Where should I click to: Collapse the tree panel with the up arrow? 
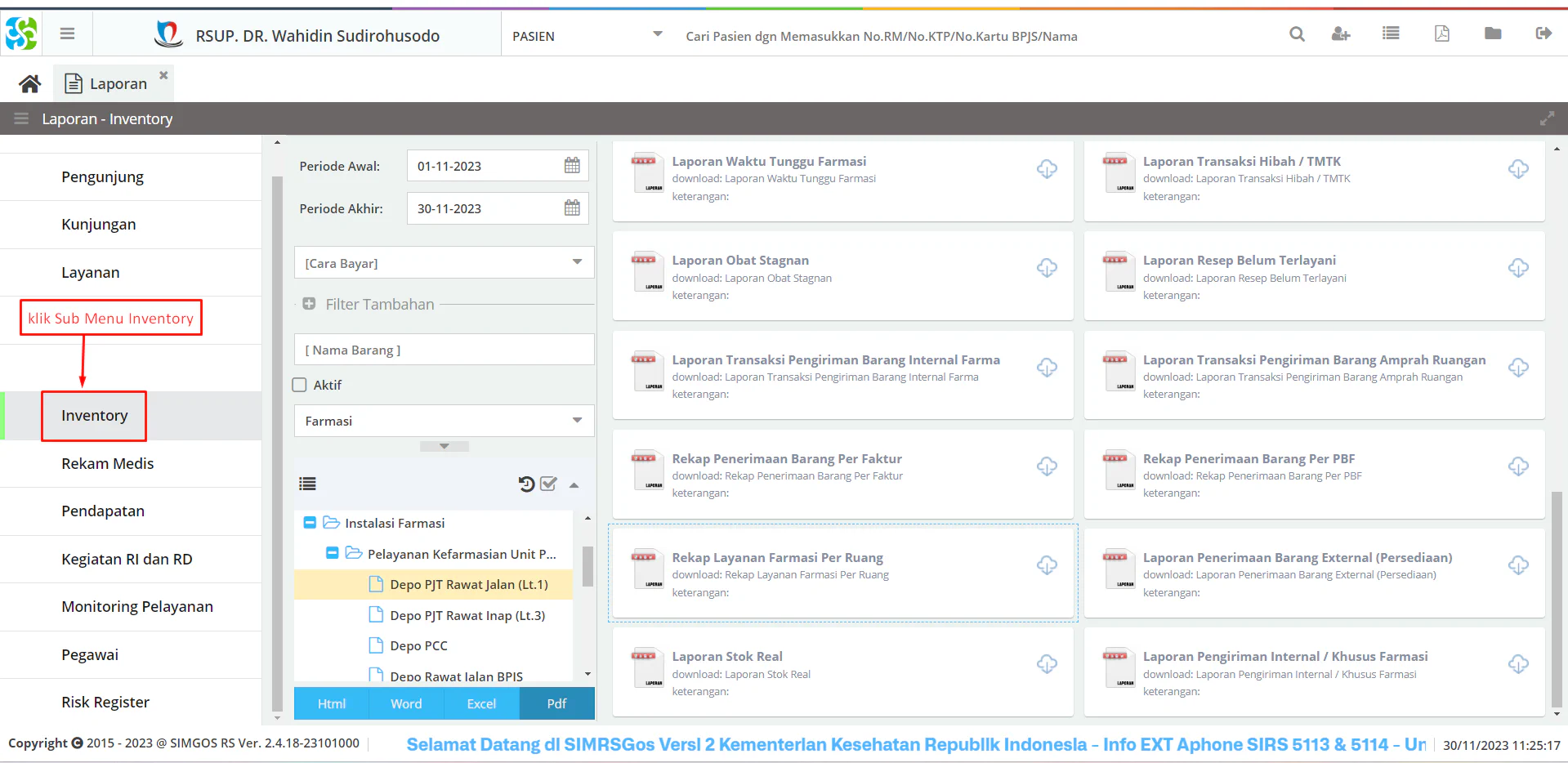574,485
